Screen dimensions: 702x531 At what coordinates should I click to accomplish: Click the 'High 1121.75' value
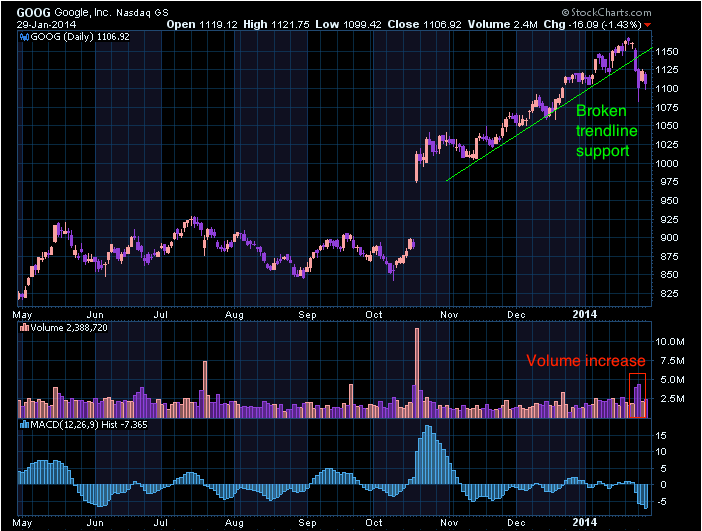pyautogui.click(x=276, y=25)
